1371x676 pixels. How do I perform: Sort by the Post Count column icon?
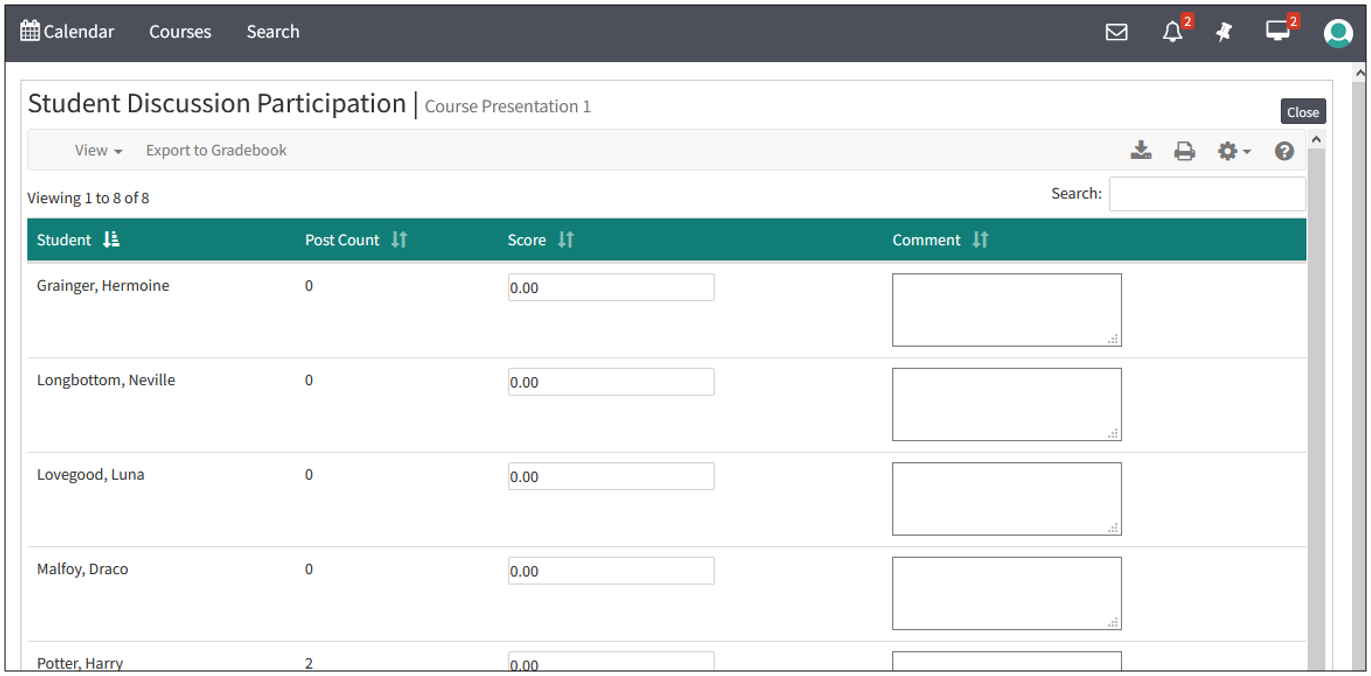pyautogui.click(x=399, y=240)
